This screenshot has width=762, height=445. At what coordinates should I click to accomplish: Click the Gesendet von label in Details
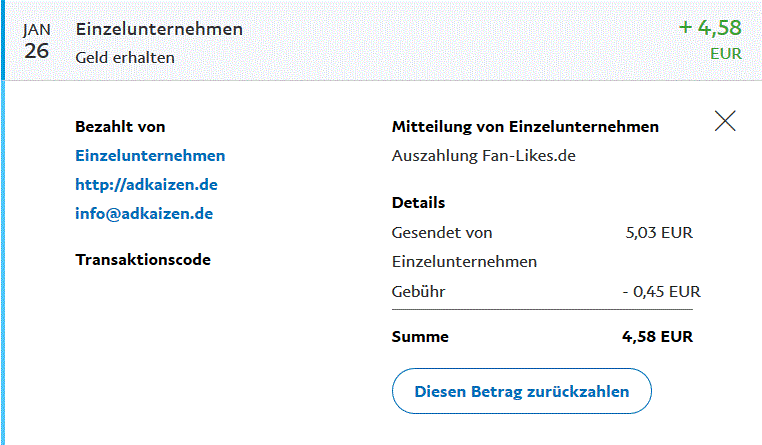442,233
